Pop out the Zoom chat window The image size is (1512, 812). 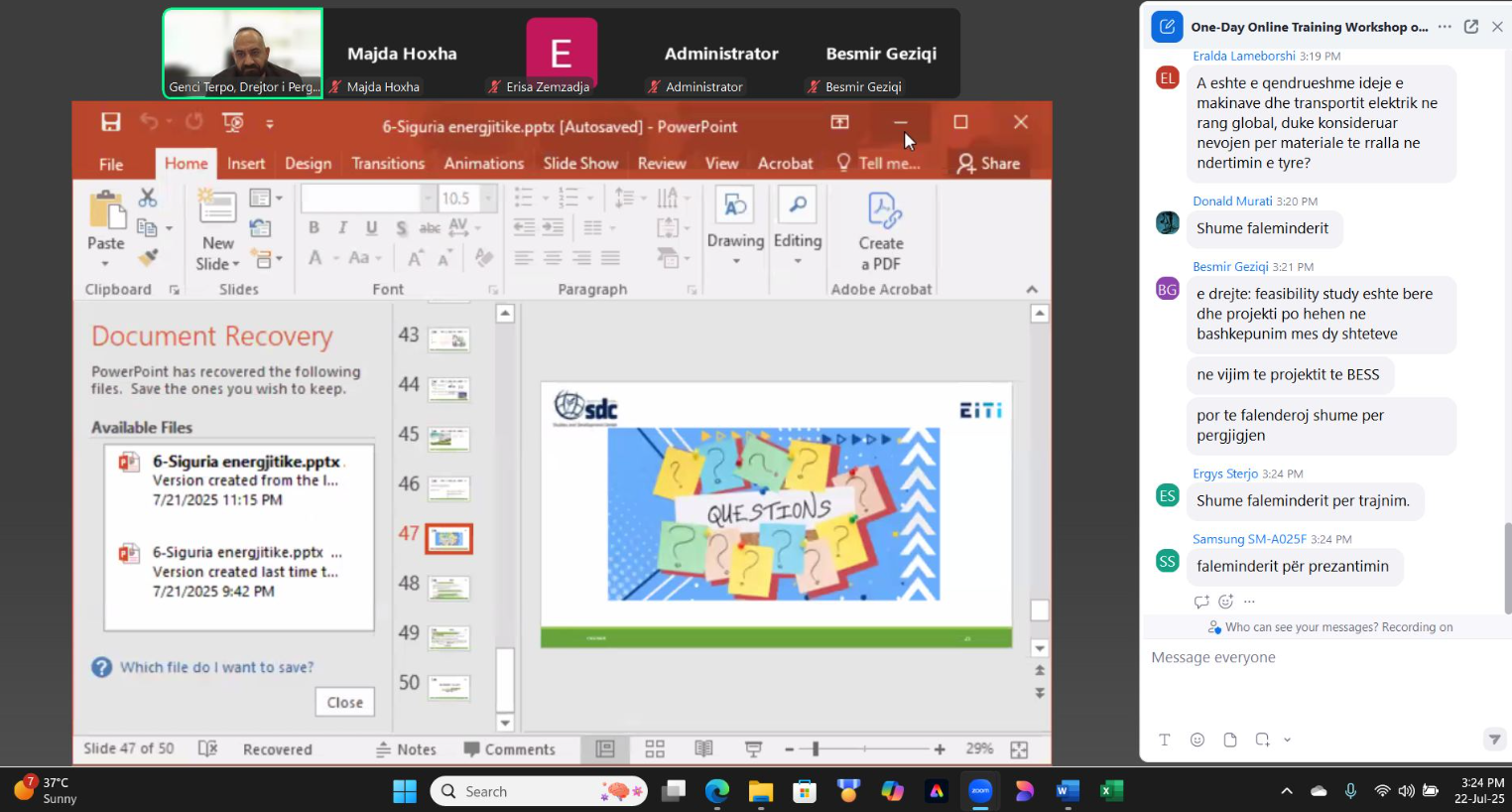[1471, 27]
